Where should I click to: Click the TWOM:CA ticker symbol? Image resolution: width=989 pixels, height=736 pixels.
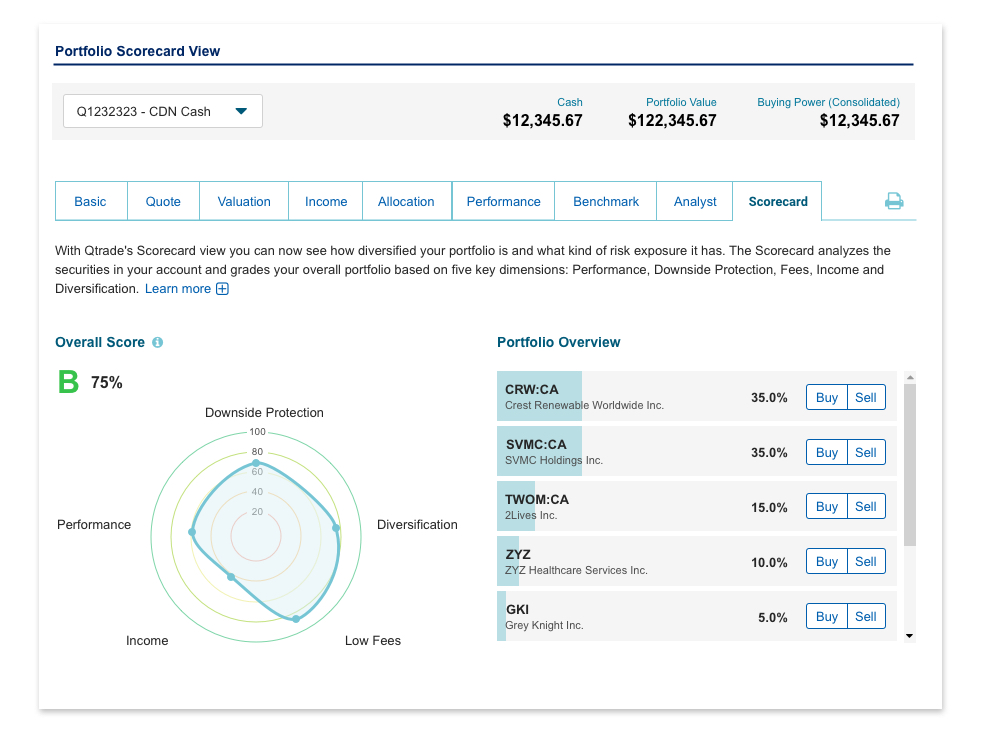click(537, 499)
